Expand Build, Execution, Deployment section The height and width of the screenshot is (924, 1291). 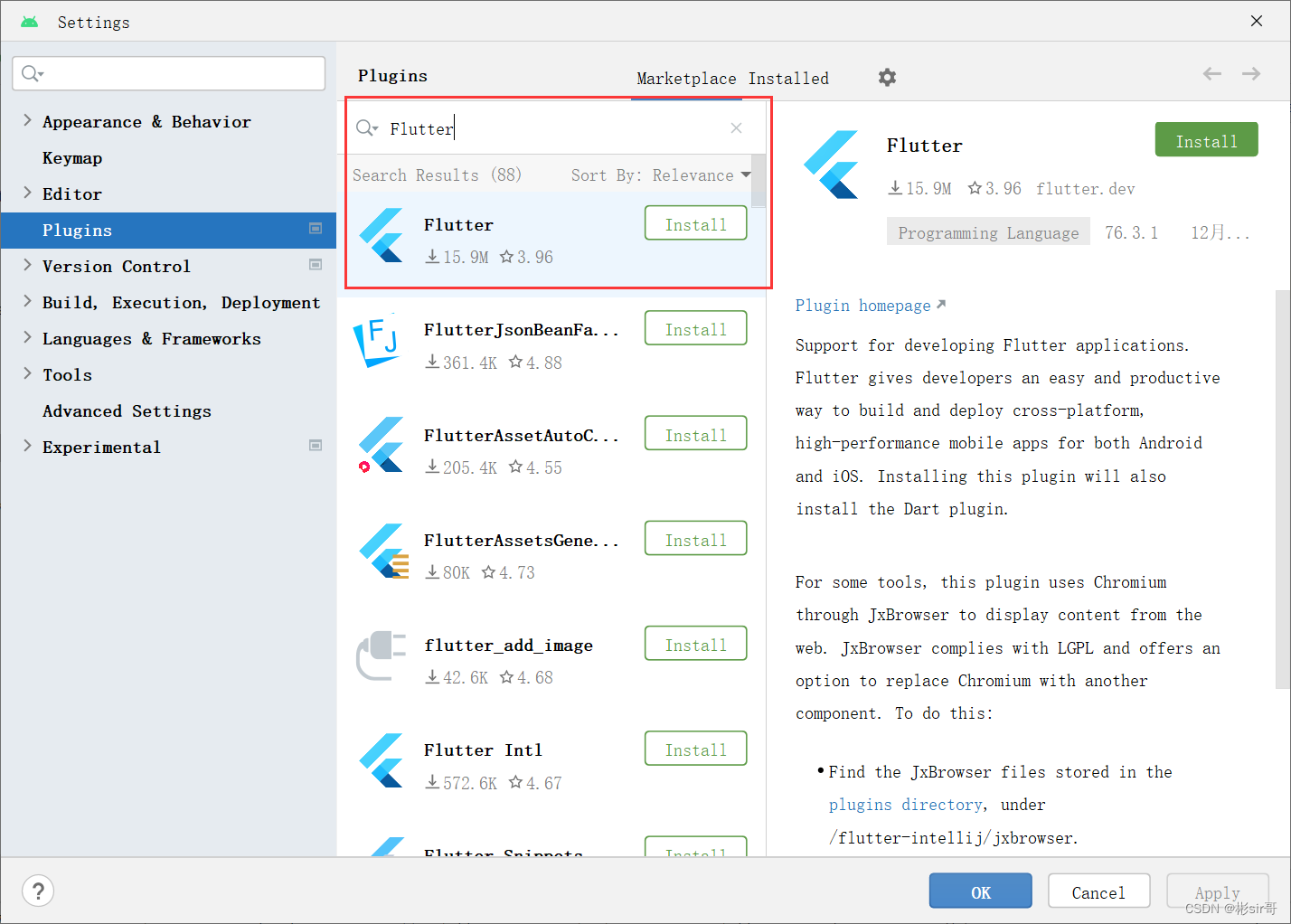(x=27, y=301)
